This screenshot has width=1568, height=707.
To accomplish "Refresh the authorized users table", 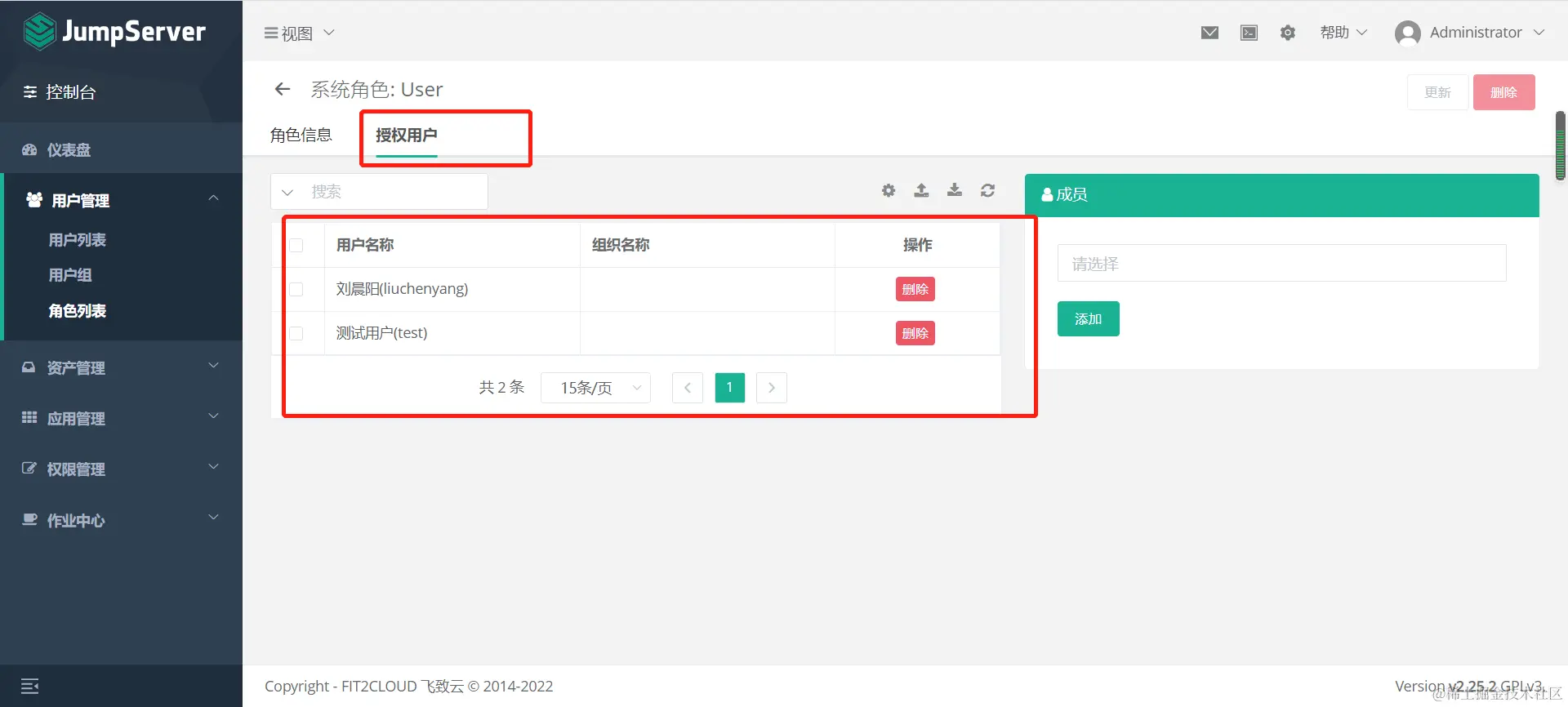I will click(987, 190).
